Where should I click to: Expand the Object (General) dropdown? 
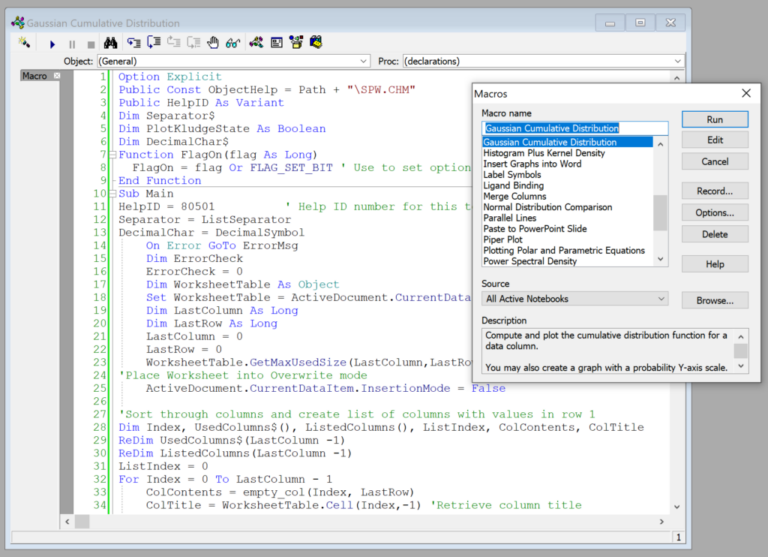(x=363, y=61)
